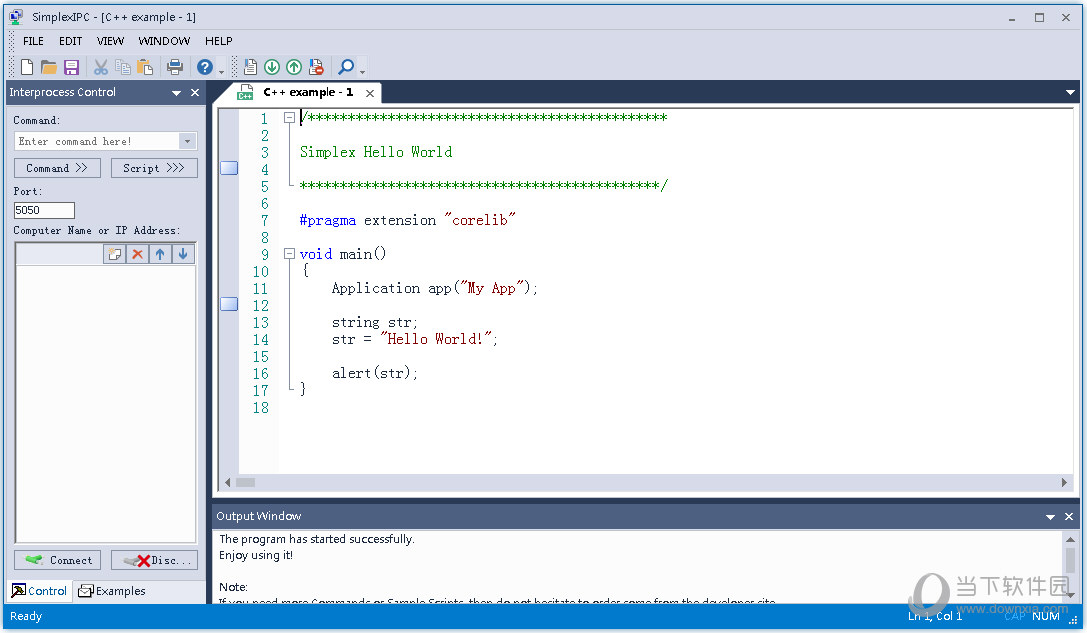Click the "The program has started successfully." message
This screenshot has width=1087, height=633.
317,539
